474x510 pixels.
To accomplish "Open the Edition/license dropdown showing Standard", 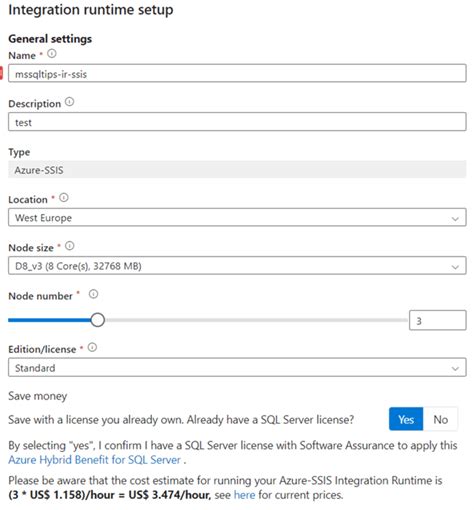I will coord(237,368).
